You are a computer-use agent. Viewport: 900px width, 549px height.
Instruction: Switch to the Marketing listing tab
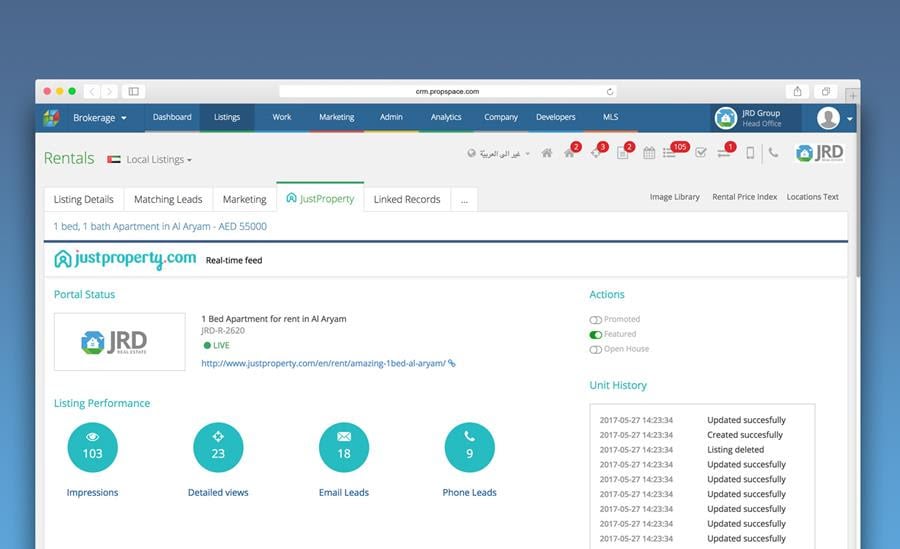click(x=245, y=199)
